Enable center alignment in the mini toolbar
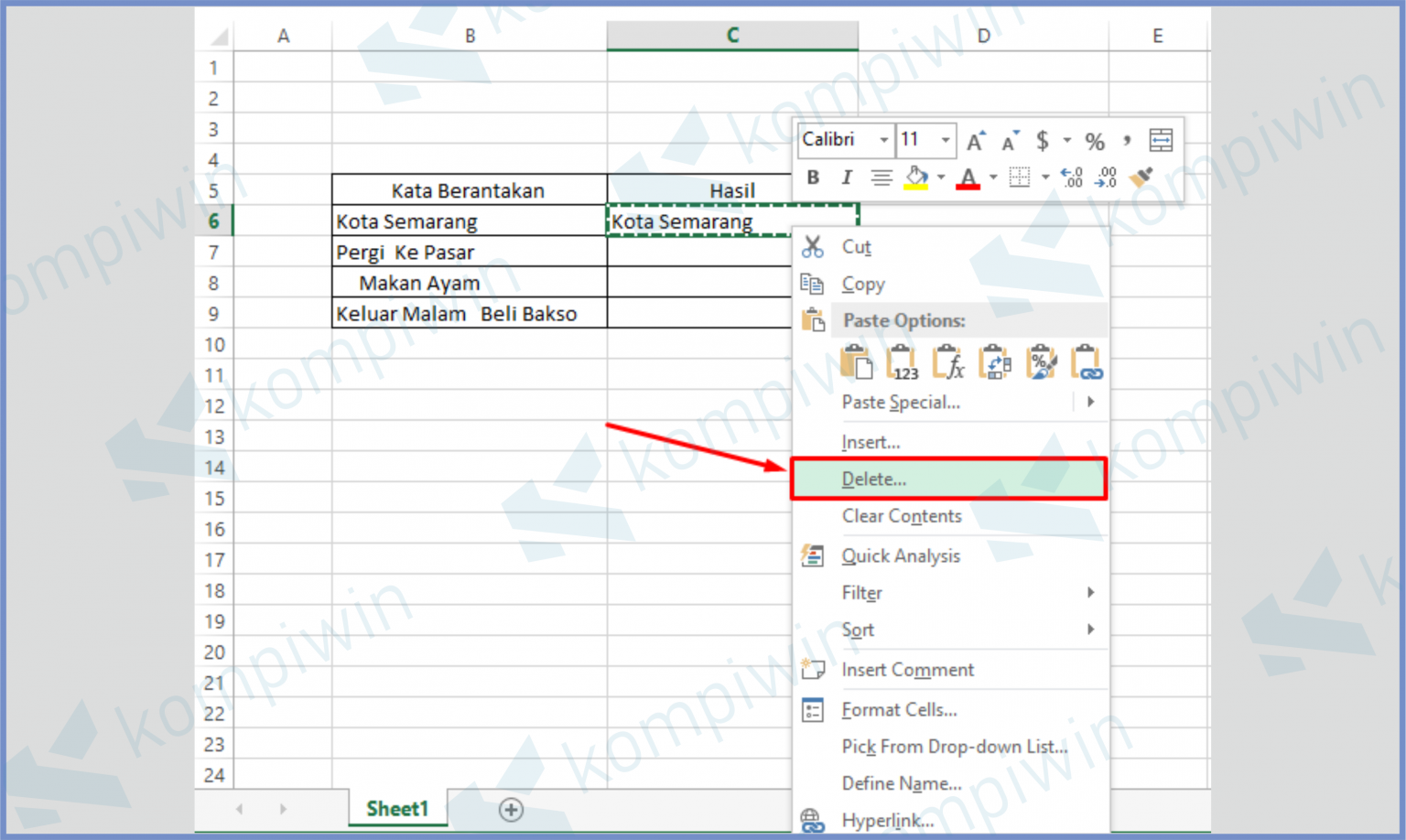 click(x=881, y=178)
